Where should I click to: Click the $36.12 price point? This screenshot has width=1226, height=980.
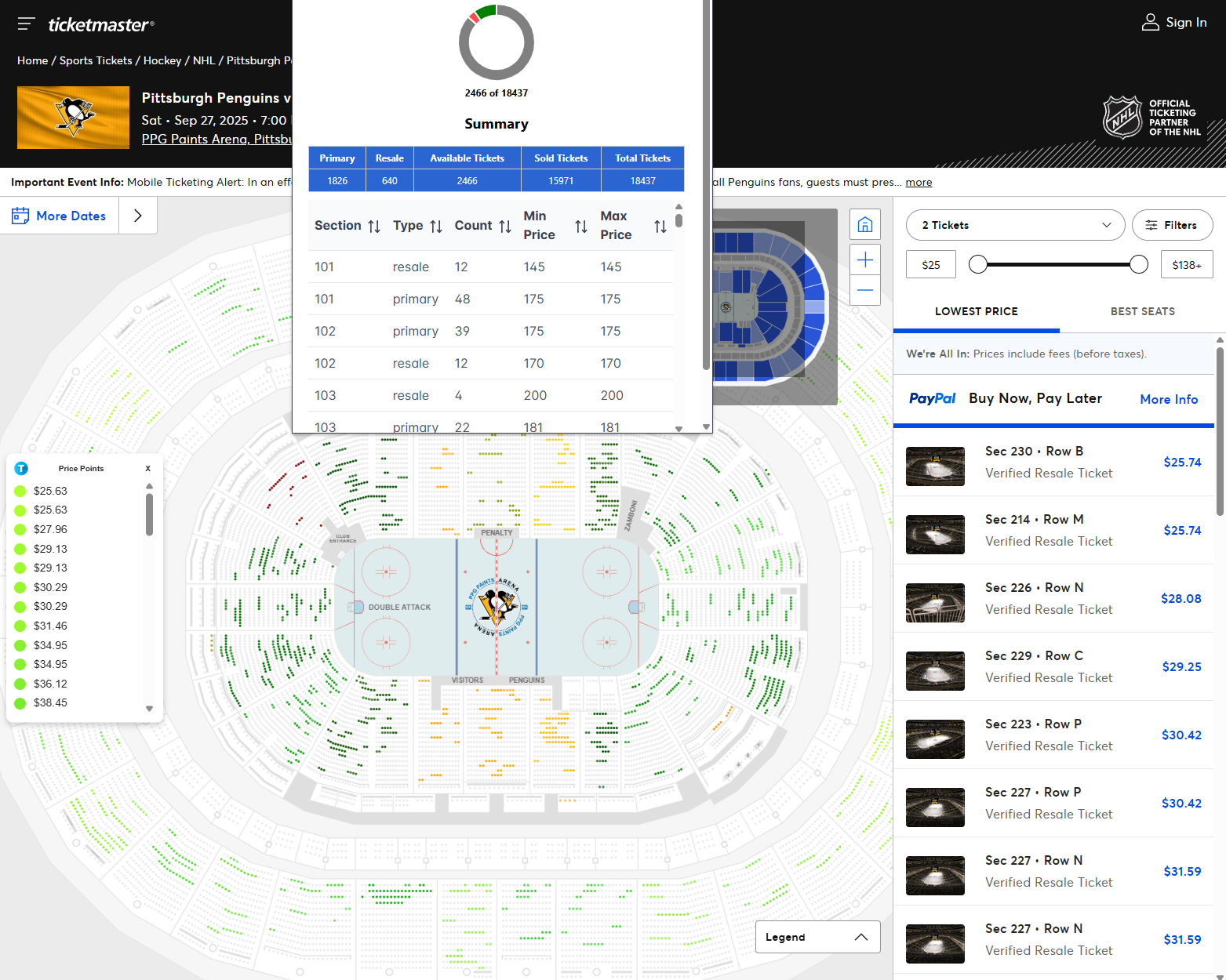[50, 684]
